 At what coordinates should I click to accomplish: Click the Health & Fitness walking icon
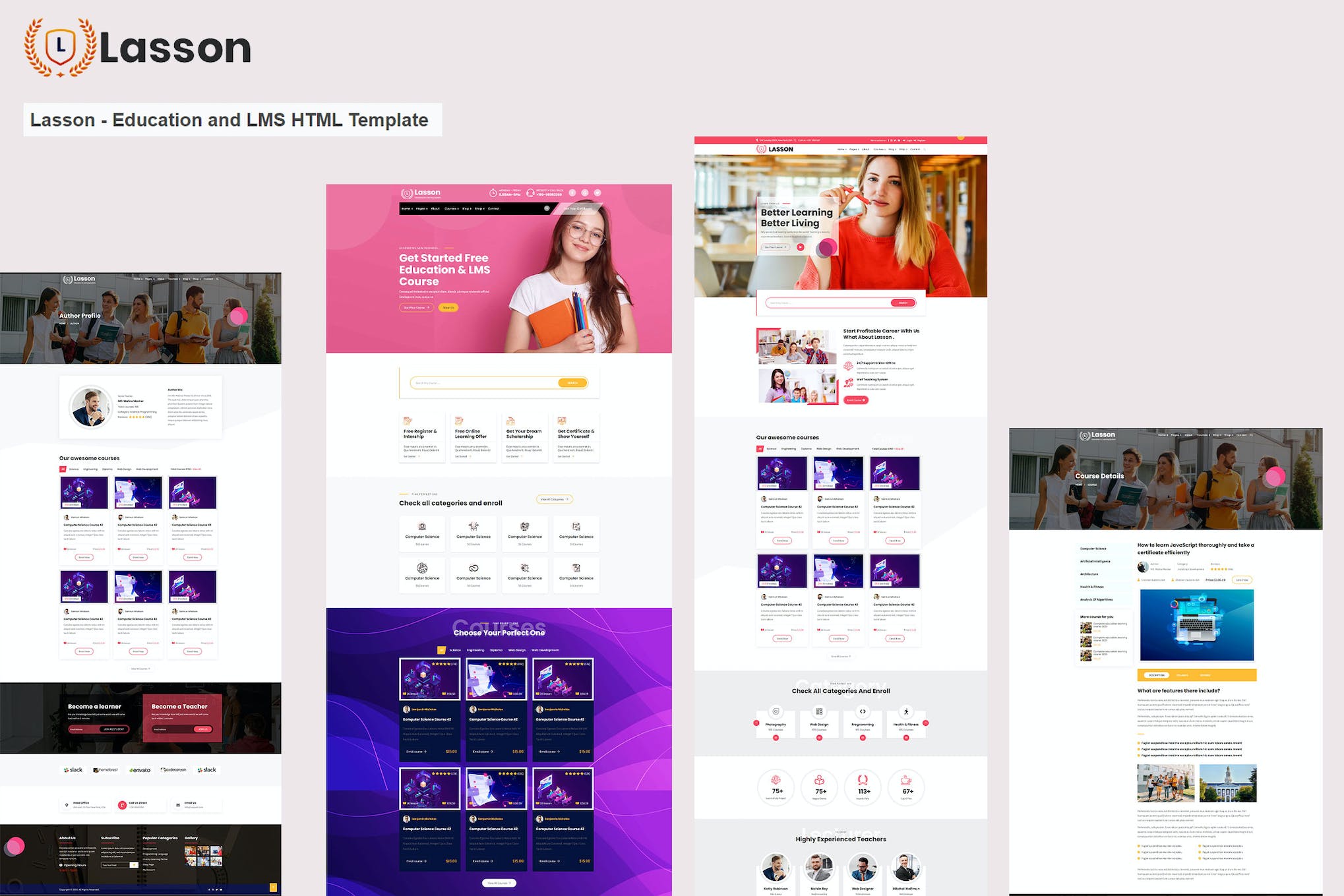click(906, 711)
